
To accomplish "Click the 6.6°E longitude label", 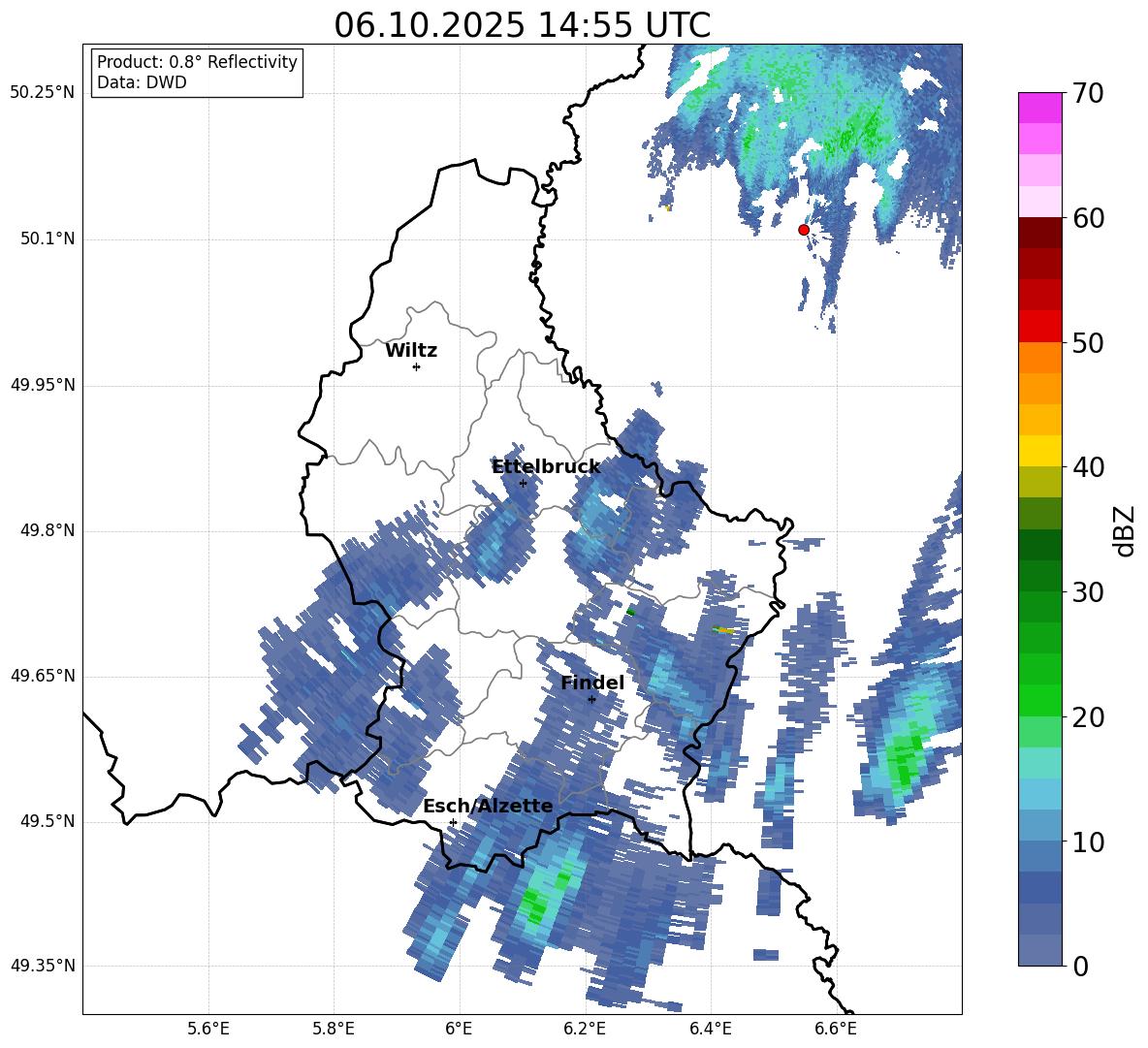I will pos(836,1029).
